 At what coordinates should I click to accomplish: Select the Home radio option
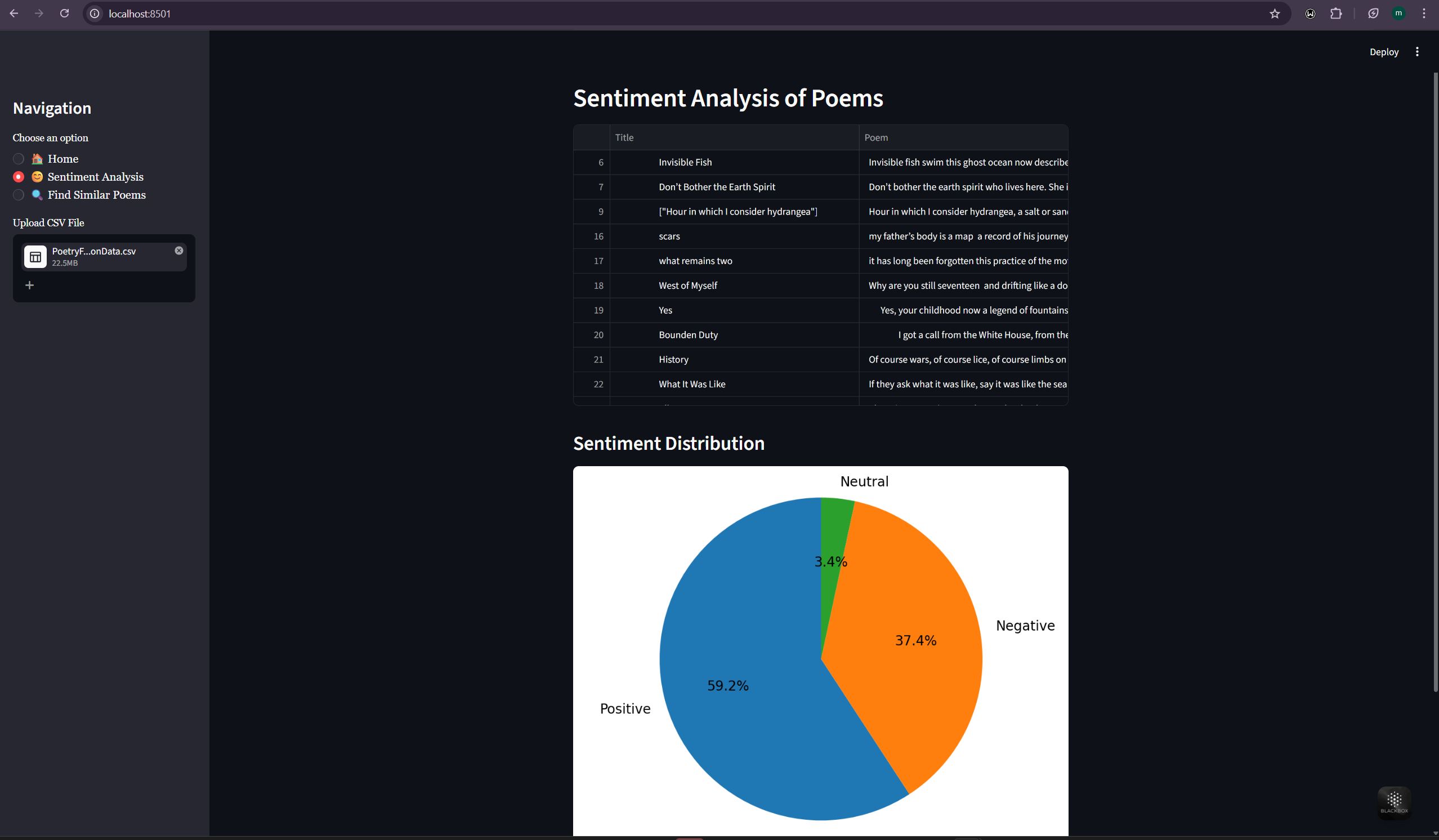coord(46,159)
